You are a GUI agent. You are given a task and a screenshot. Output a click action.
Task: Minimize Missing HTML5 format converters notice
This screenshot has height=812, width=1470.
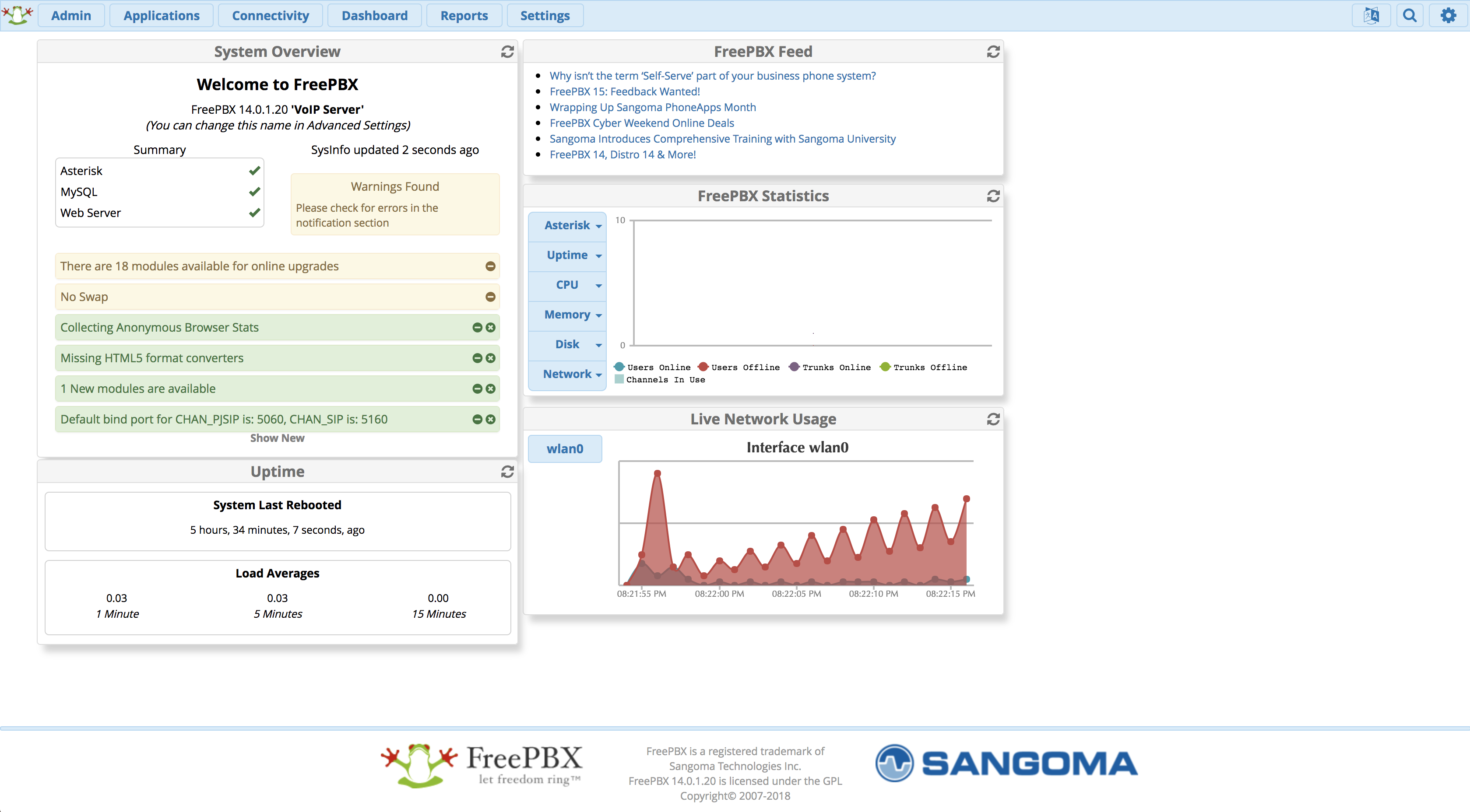(477, 358)
